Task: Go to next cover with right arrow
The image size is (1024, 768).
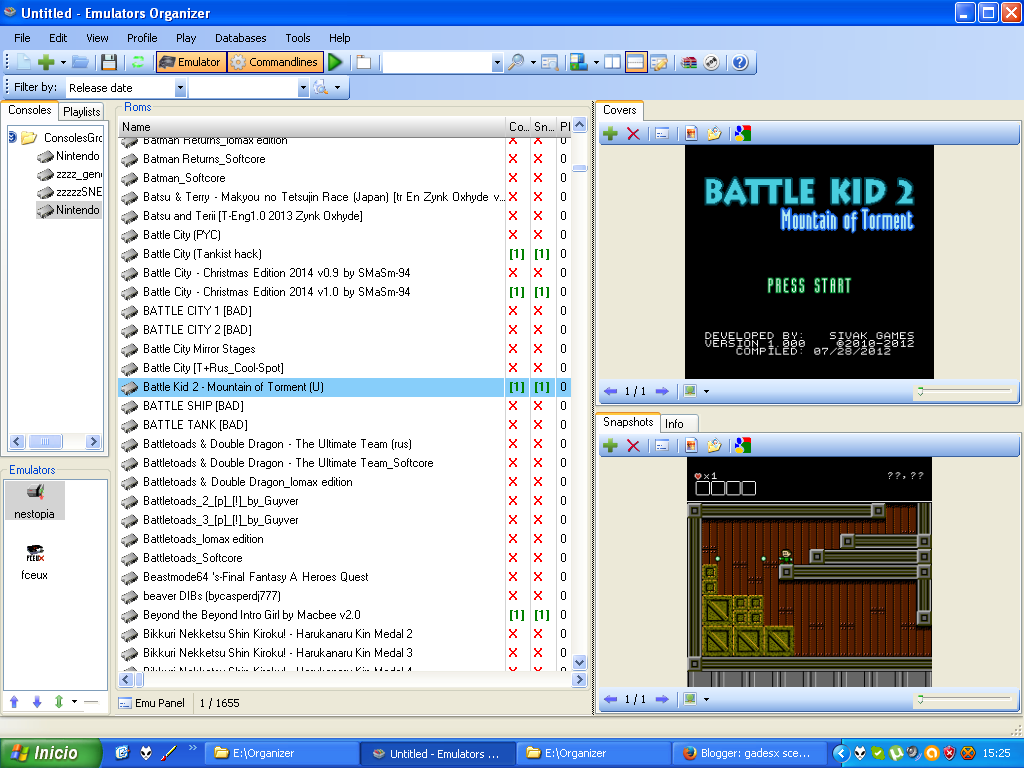Action: [662, 391]
